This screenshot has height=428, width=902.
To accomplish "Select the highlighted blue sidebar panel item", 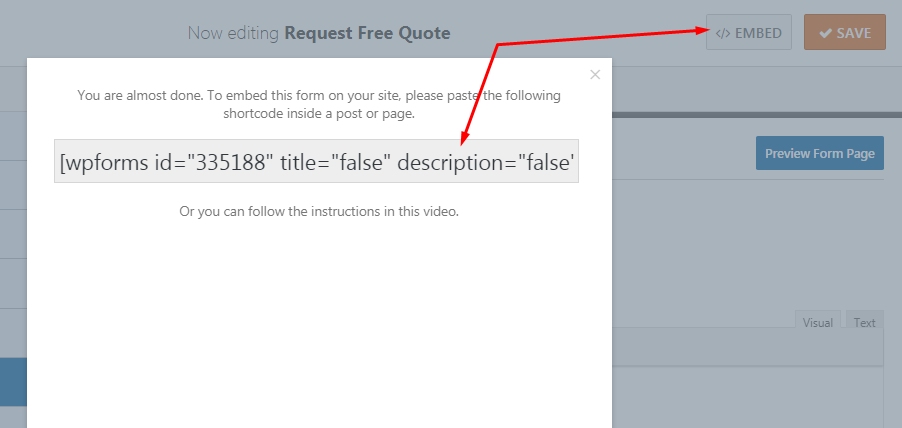I will click(x=13, y=382).
